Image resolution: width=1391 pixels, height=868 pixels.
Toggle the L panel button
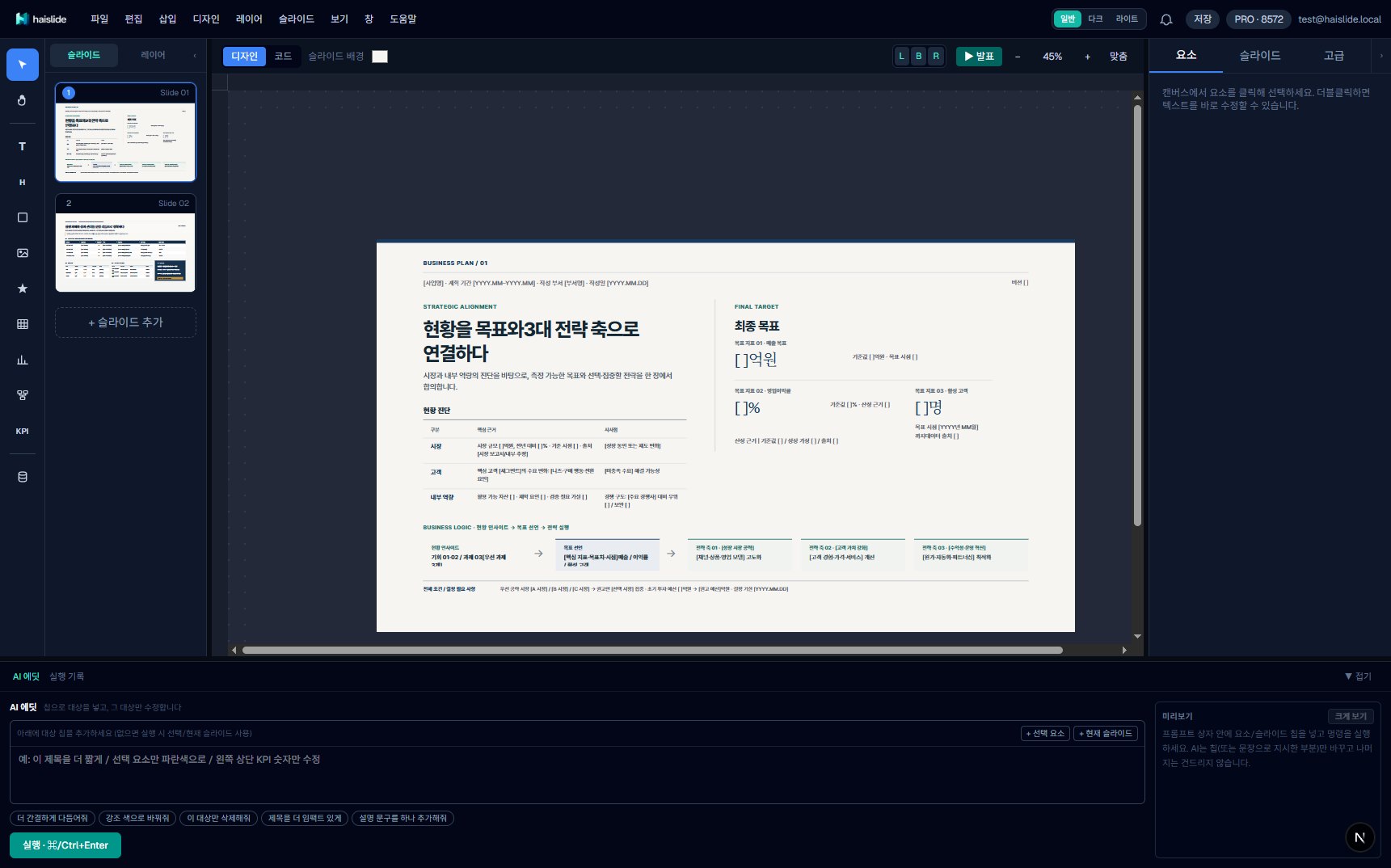pyautogui.click(x=902, y=57)
